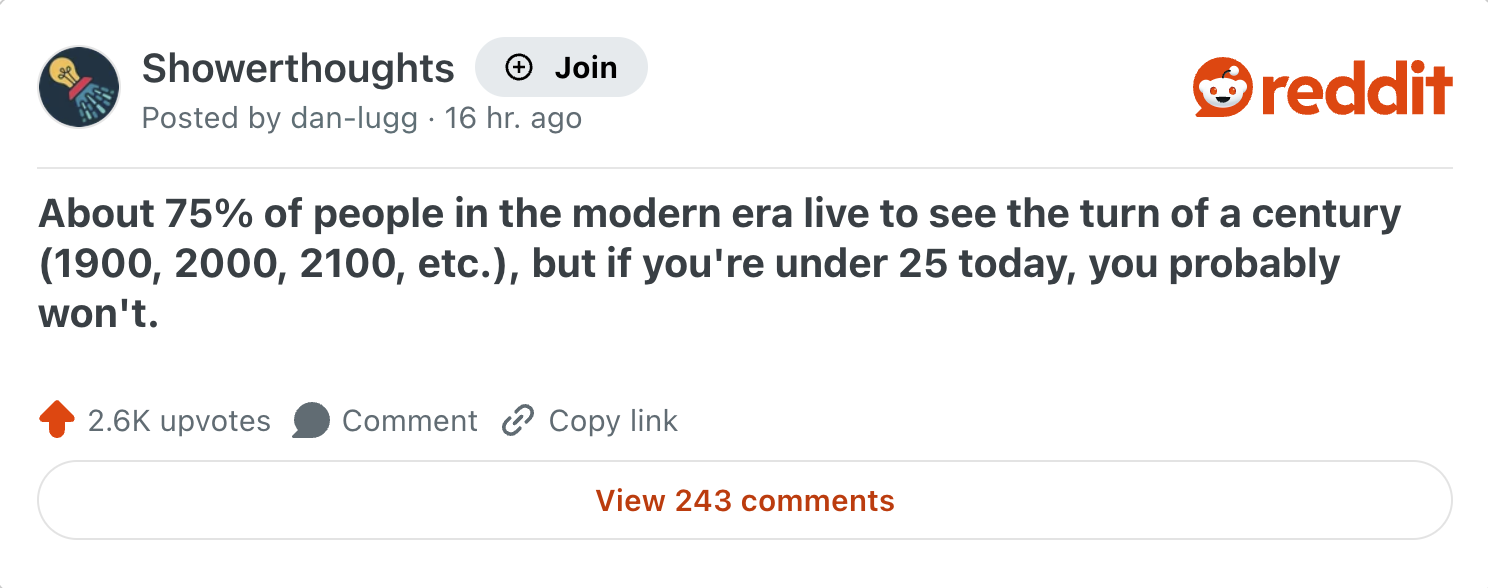Open the Showerthoughts subreddit name link
This screenshot has height=588, width=1488.
point(298,68)
